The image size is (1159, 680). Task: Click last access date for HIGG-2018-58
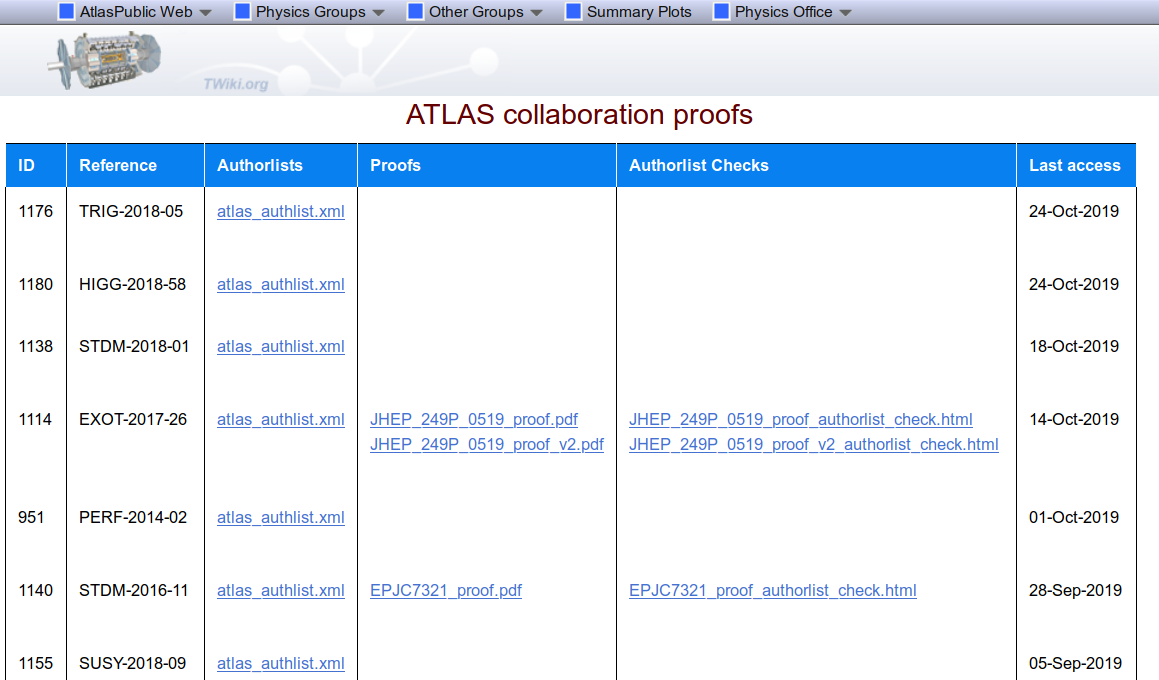[1074, 285]
